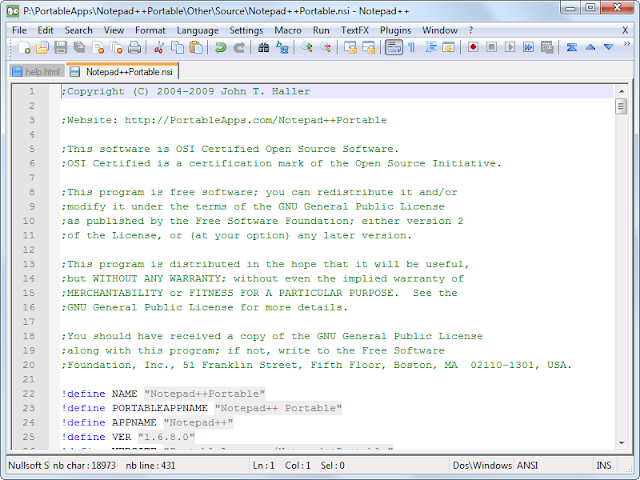Click the Open file folder icon
640x480 pixels.
coord(42,48)
